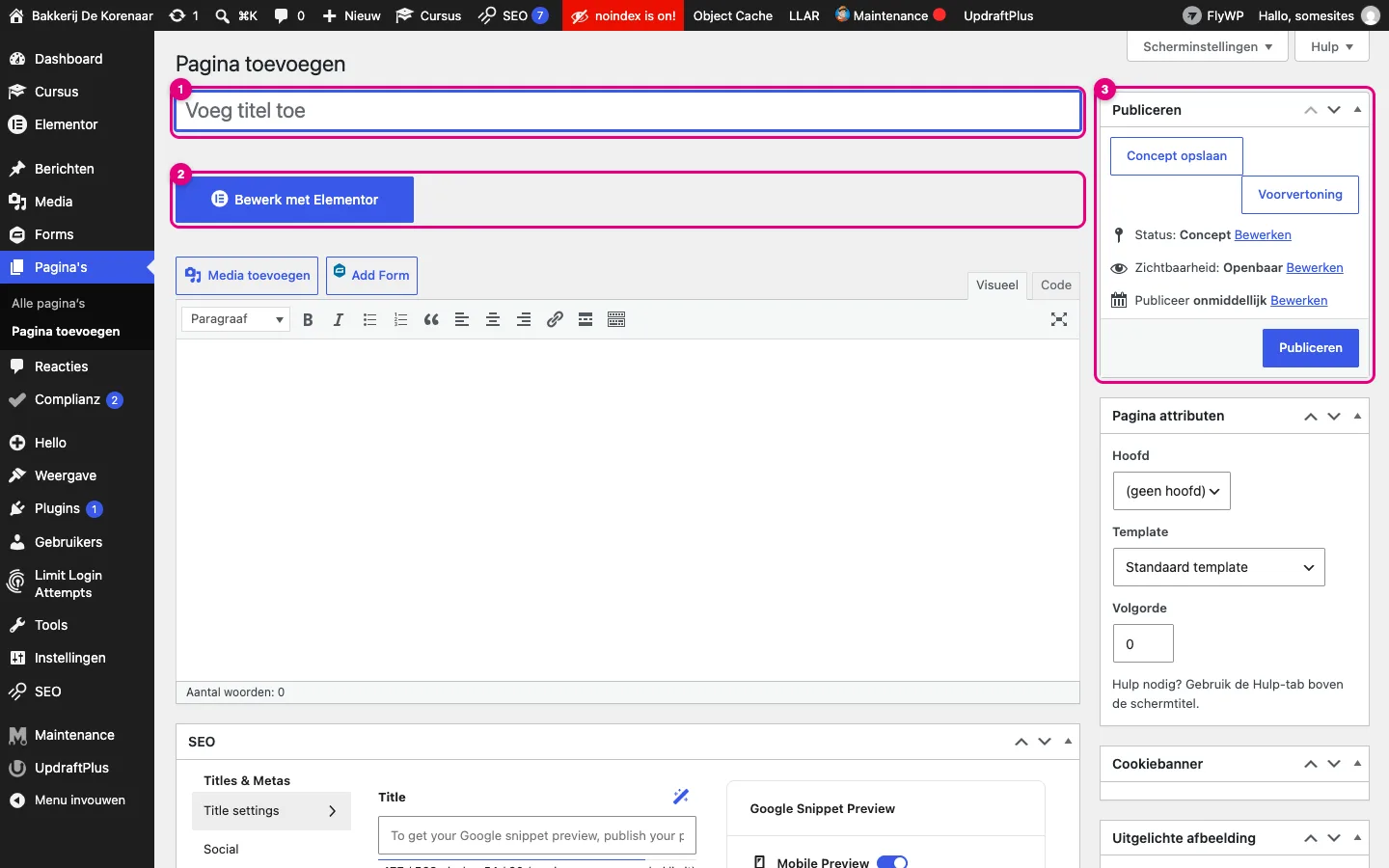Click the Publiceren button

pos(1310,348)
